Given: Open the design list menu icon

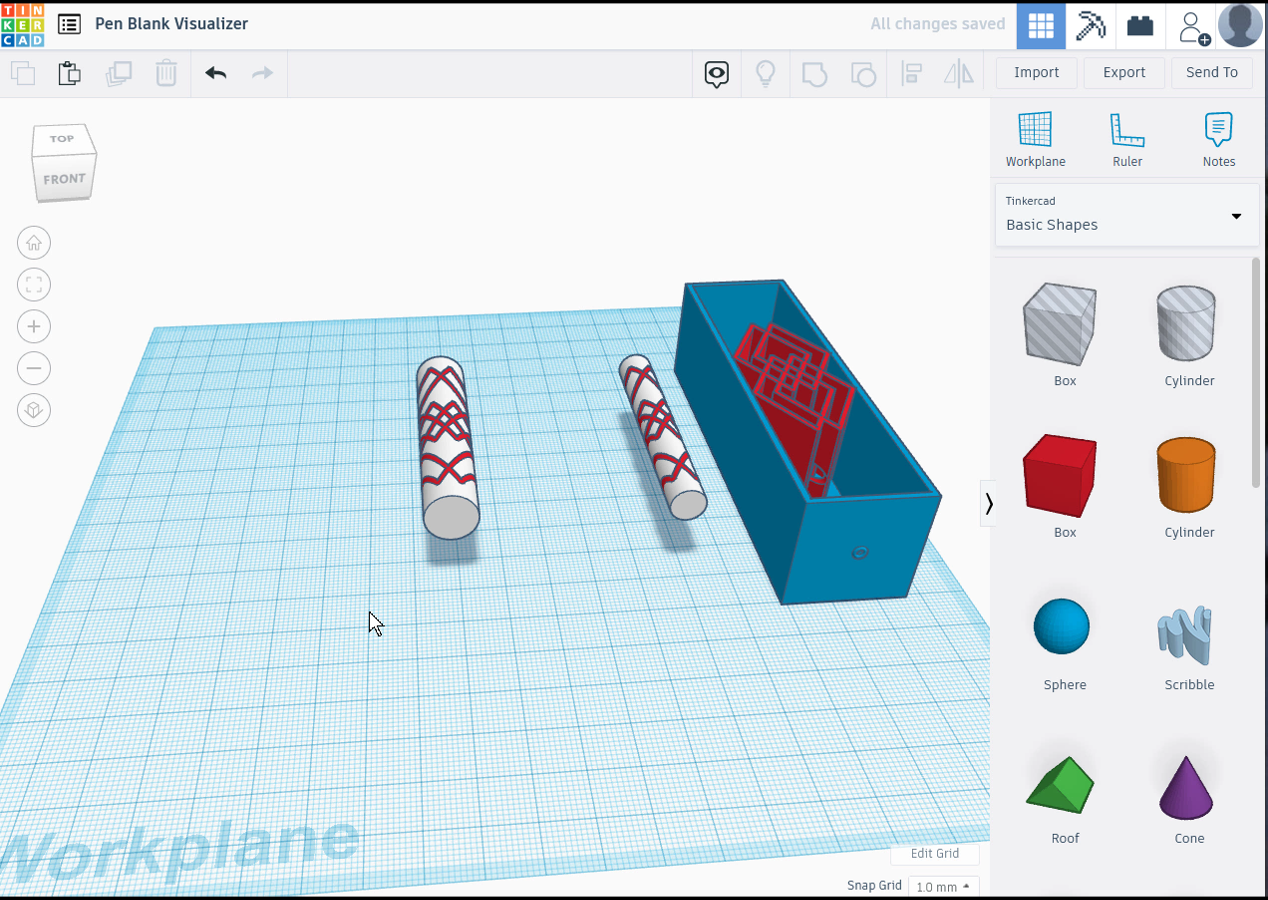Looking at the screenshot, I should [69, 24].
